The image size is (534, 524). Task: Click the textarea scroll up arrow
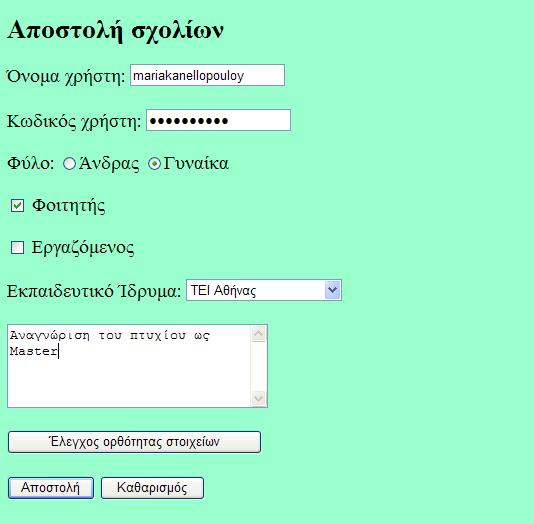[258, 333]
